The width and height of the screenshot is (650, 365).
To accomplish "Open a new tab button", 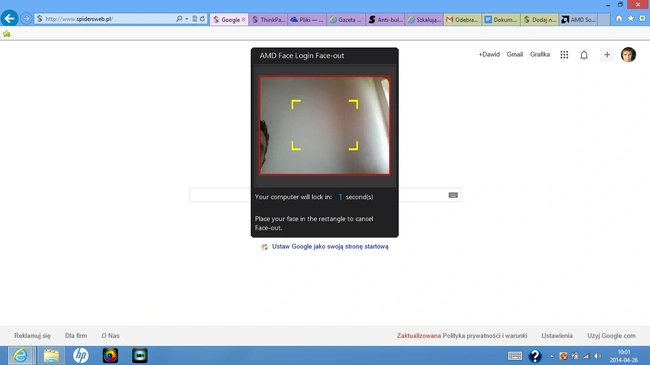I will click(x=604, y=19).
